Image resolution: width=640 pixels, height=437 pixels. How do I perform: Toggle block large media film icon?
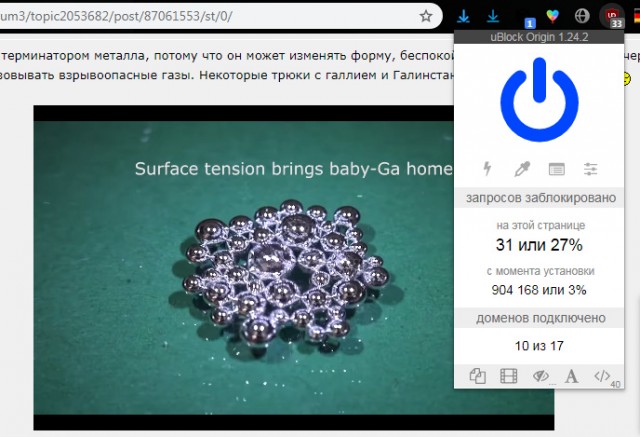pyautogui.click(x=509, y=376)
